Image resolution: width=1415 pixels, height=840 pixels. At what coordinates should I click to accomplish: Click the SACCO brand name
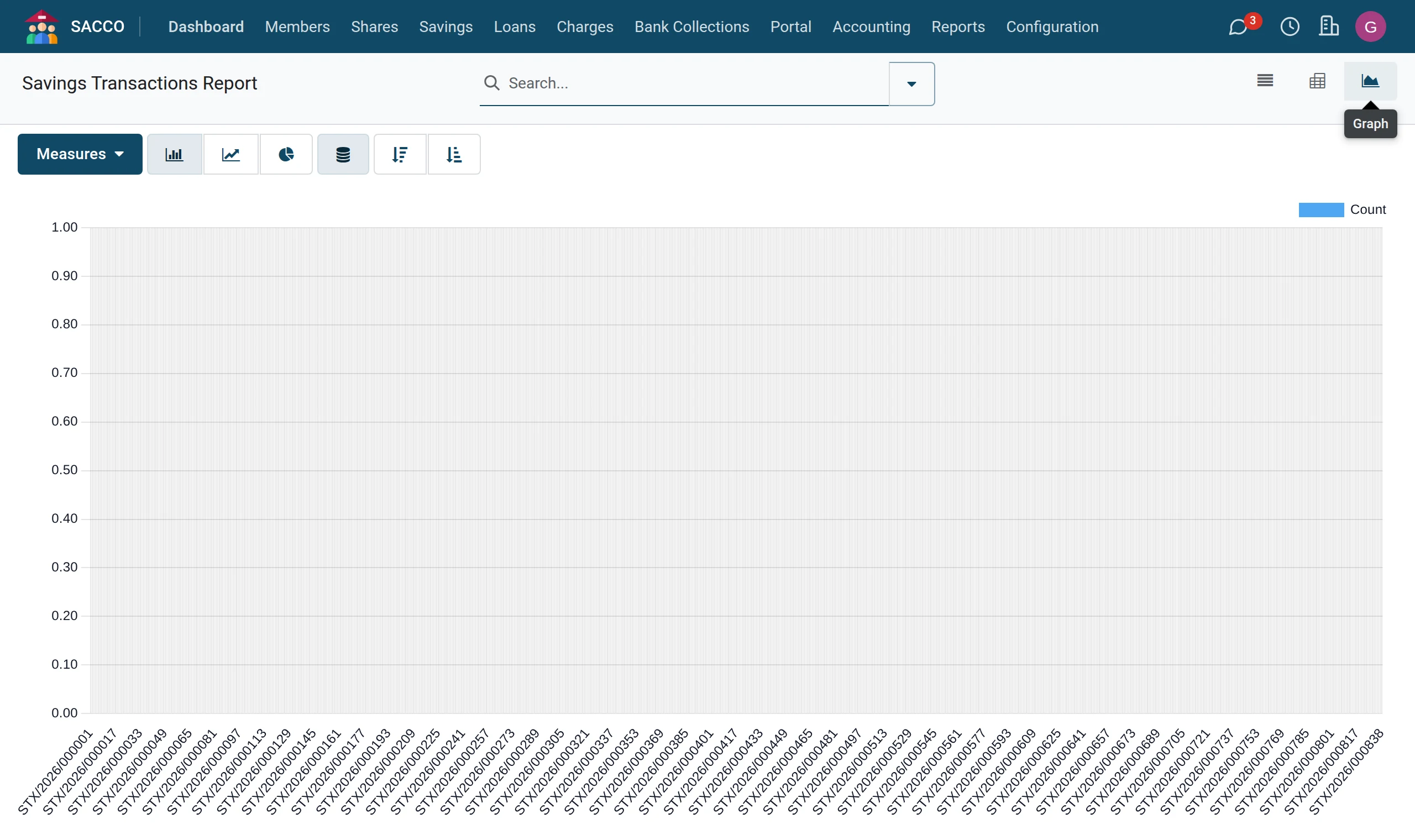[97, 27]
